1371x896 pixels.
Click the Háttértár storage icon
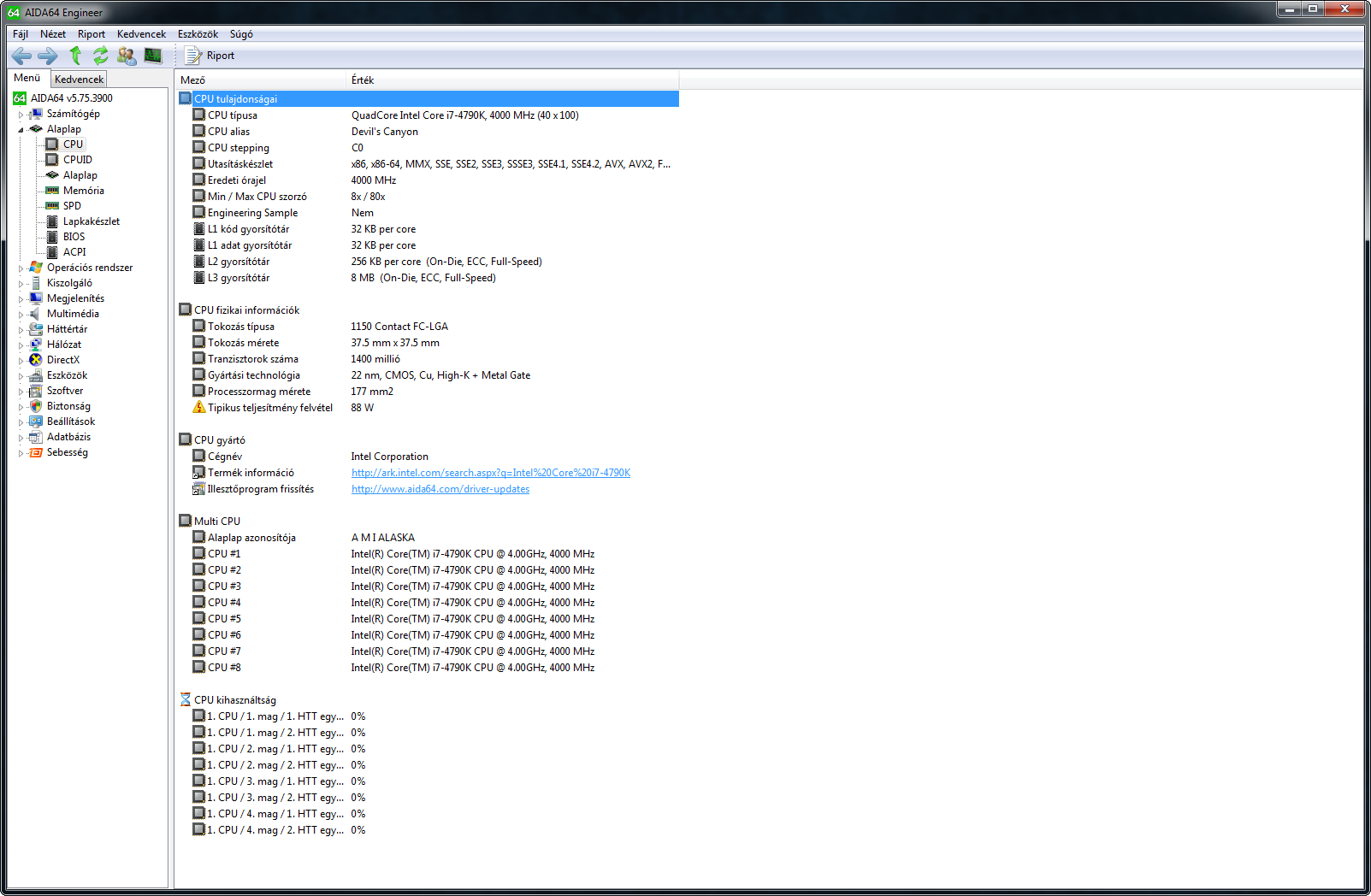click(36, 329)
